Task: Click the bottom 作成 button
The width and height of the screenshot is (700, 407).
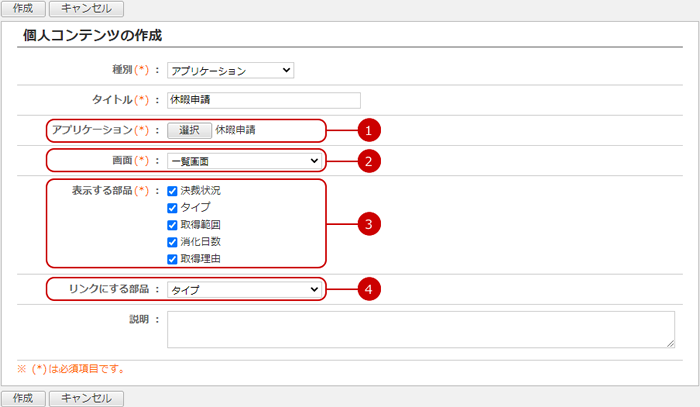Action: pyautogui.click(x=23, y=398)
